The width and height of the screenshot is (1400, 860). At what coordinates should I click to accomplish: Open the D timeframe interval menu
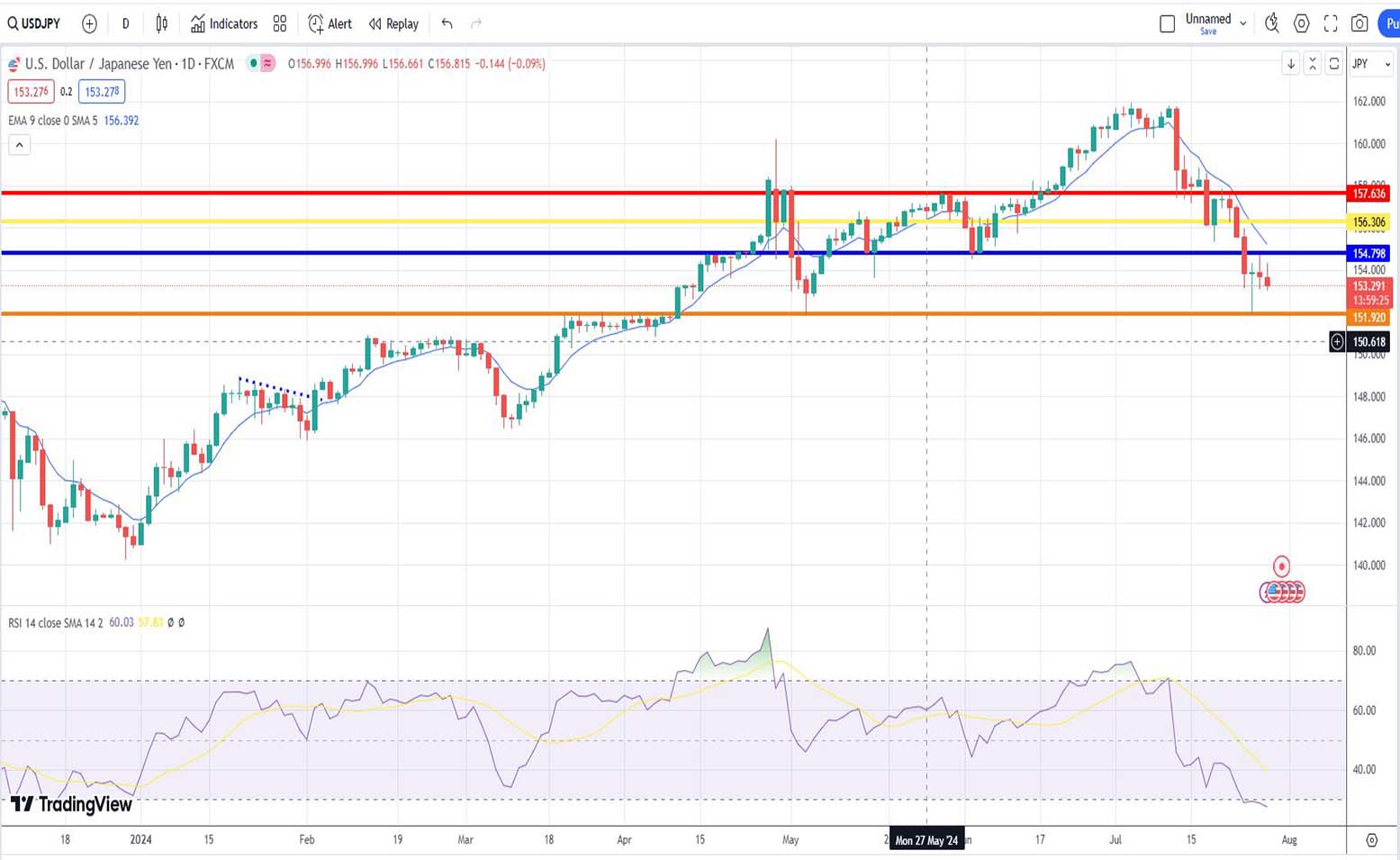125,24
